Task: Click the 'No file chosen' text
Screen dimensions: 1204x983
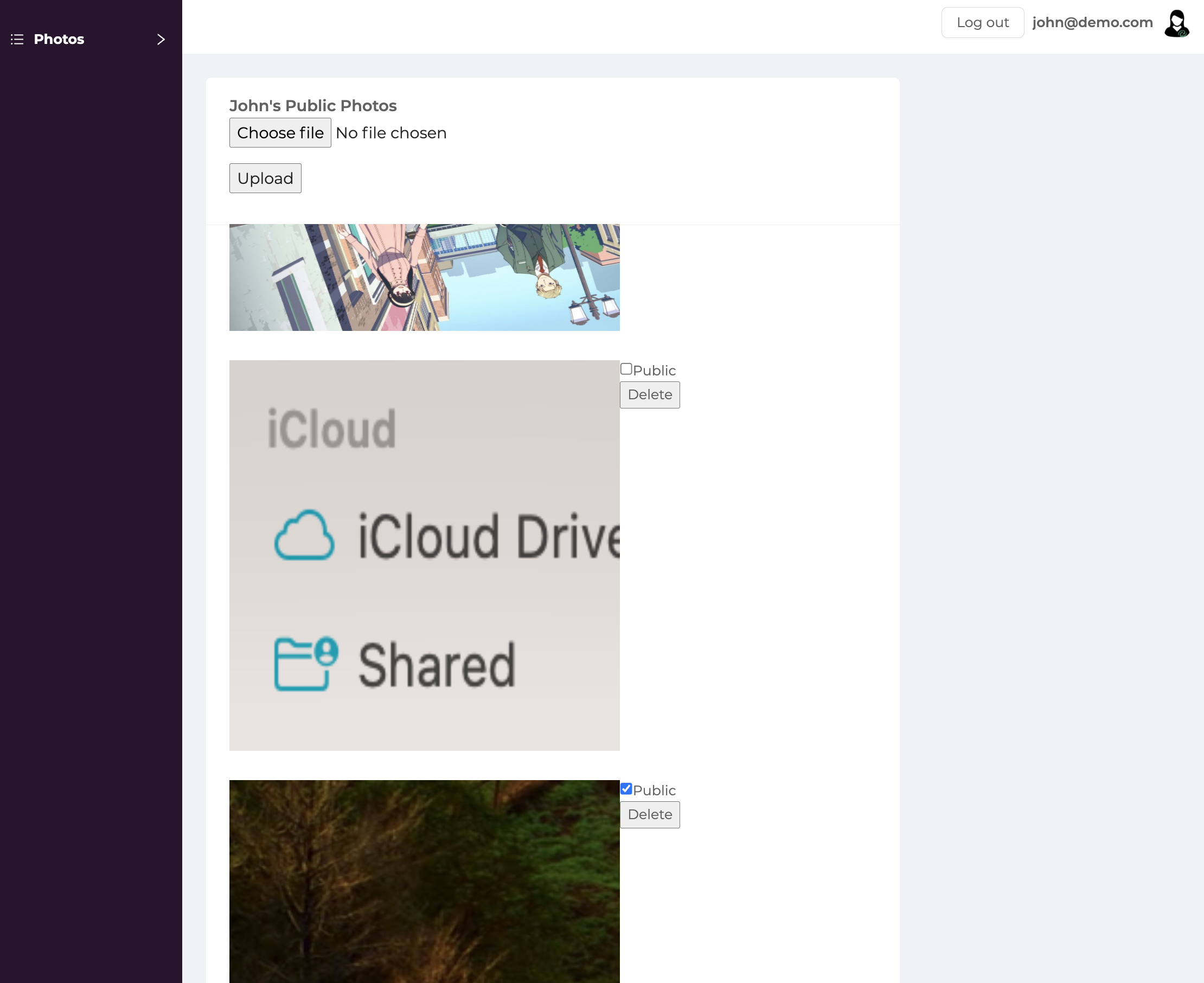Action: (390, 133)
